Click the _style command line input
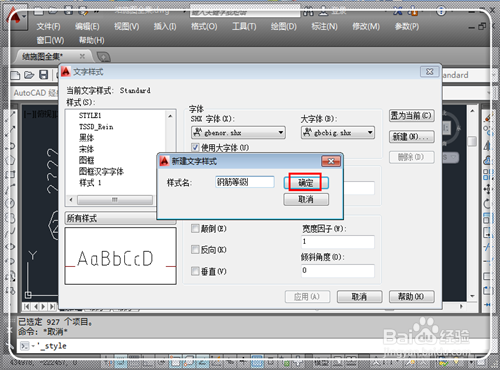Viewport: 500px width, 370px height. point(253,346)
